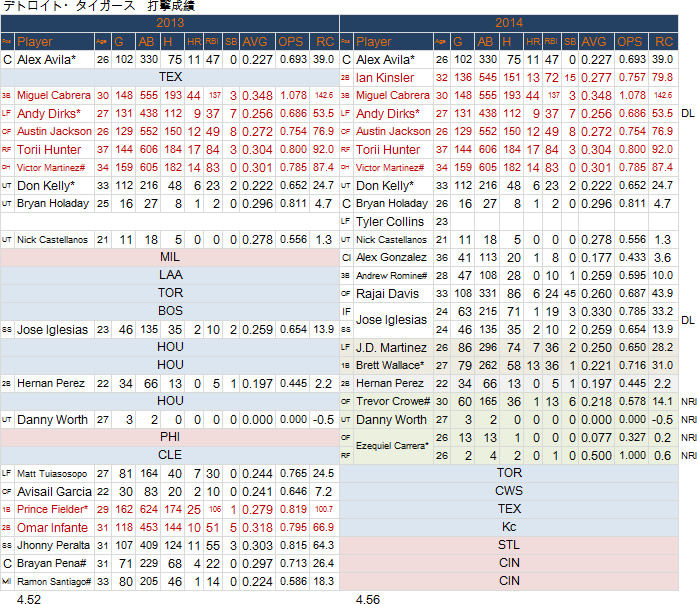This screenshot has height=604, width=697.
Task: Select Jose Iglesias's name in 2013 table
Action: [x=52, y=330]
